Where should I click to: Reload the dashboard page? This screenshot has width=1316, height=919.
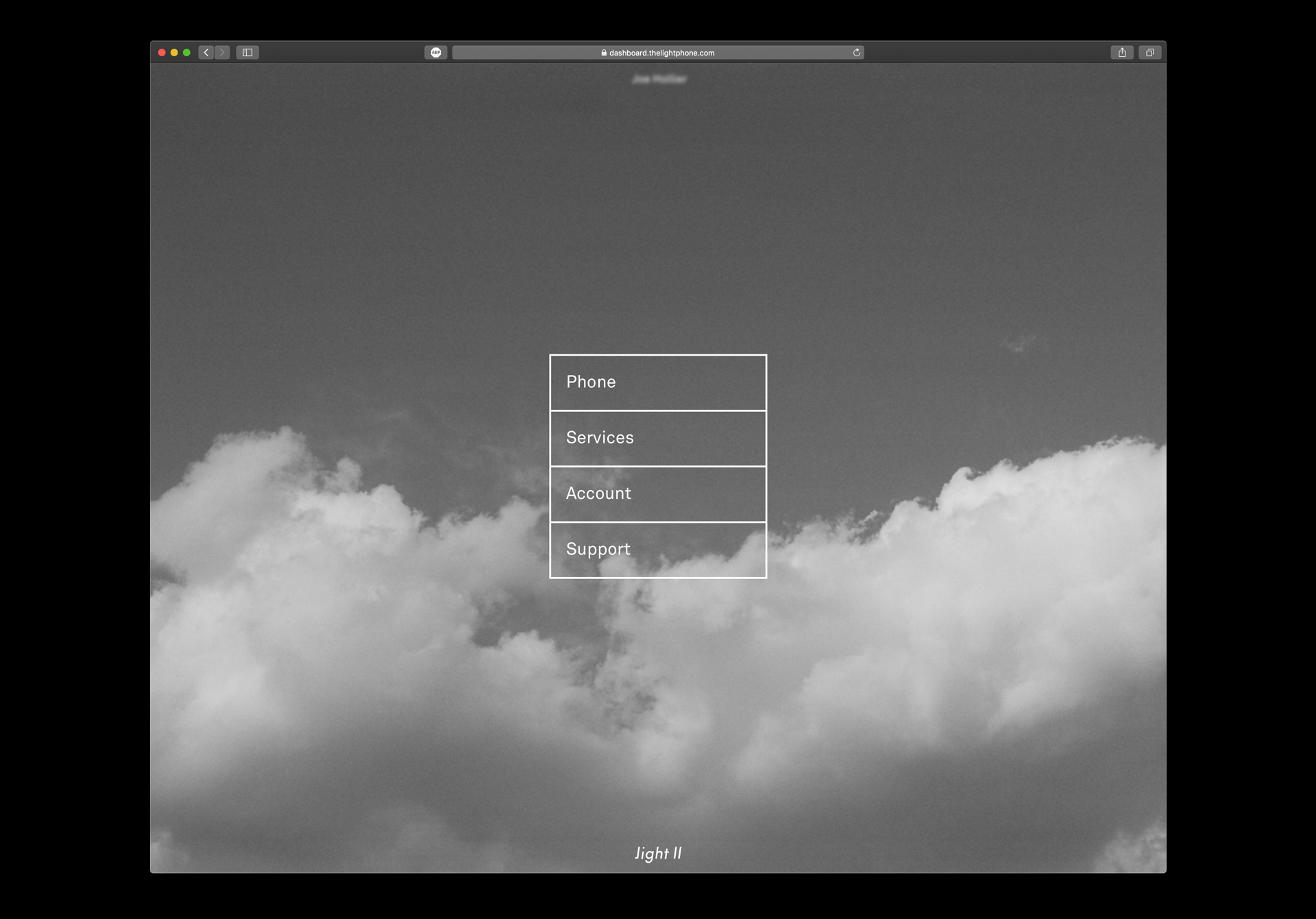tap(856, 53)
